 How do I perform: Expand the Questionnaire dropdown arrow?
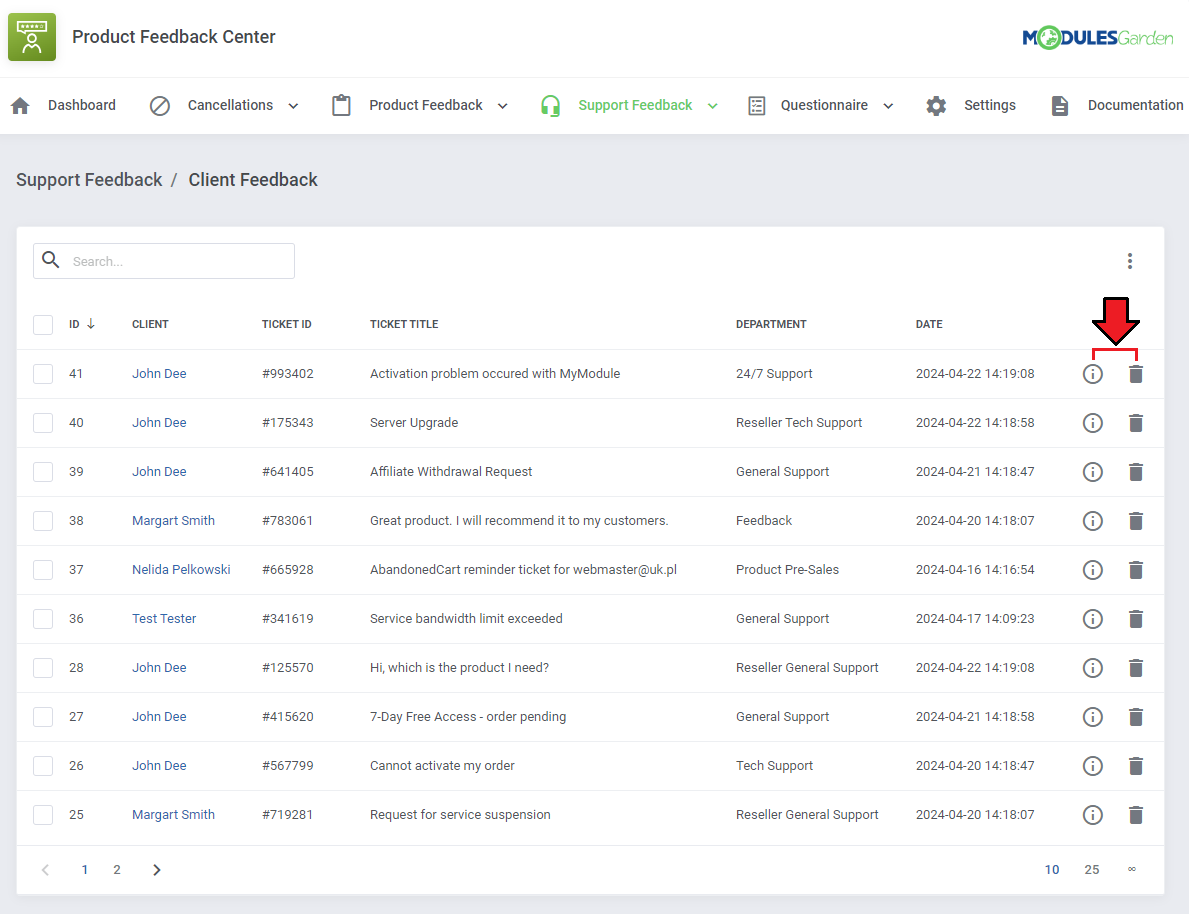click(x=888, y=106)
